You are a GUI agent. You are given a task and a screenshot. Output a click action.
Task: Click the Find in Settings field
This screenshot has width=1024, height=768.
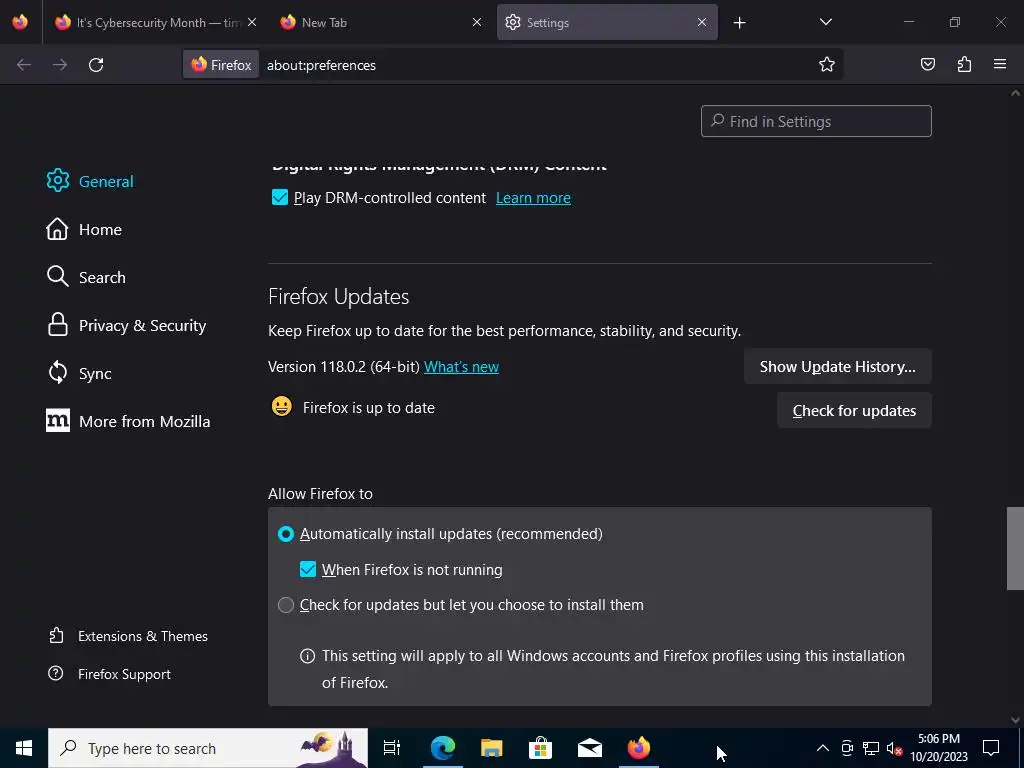click(x=816, y=121)
